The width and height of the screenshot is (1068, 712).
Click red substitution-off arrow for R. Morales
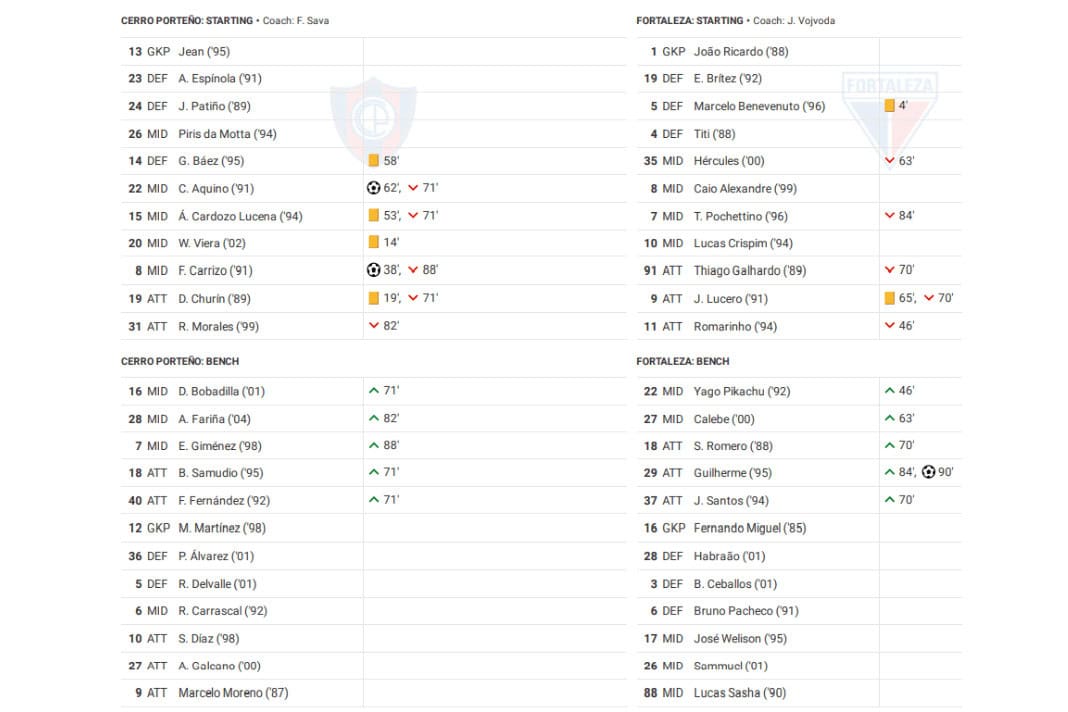pos(374,326)
